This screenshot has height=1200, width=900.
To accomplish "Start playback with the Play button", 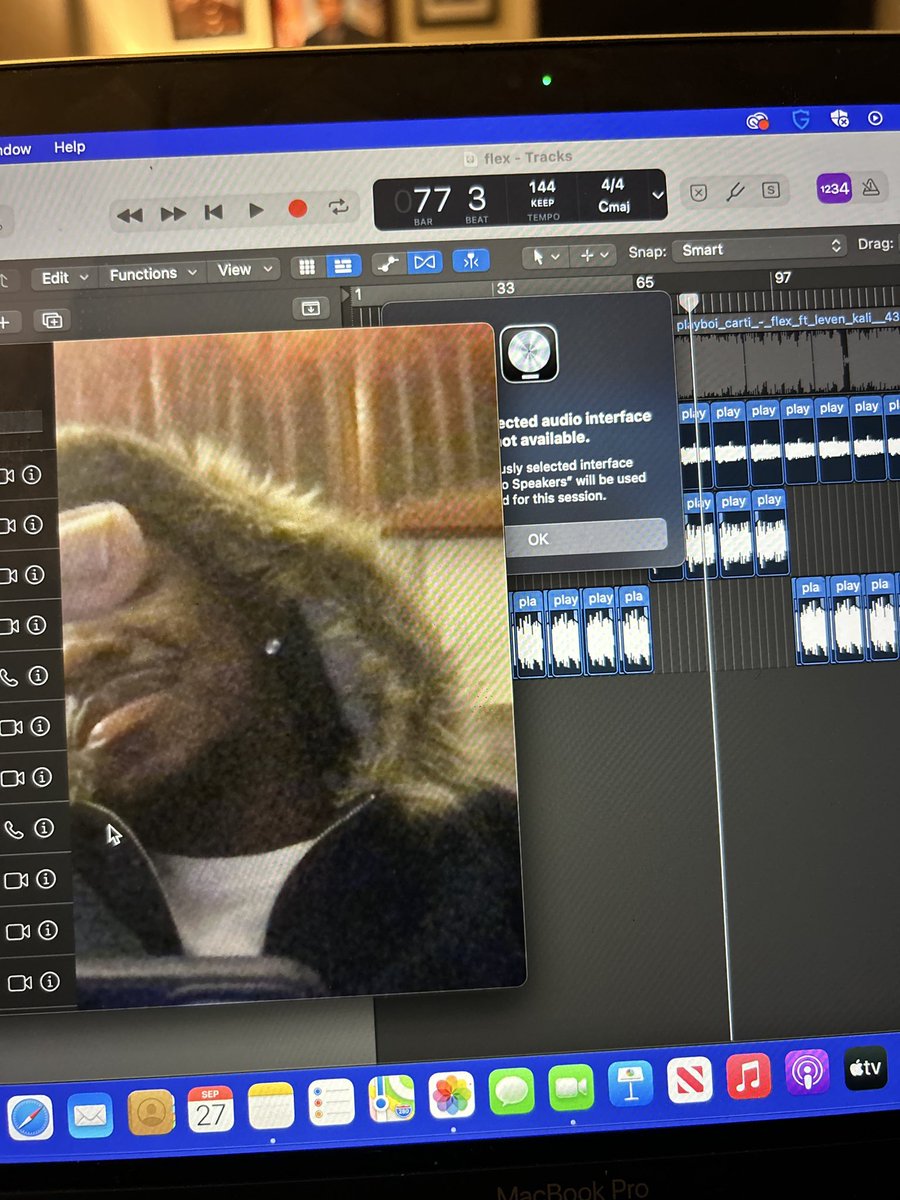I will (x=256, y=211).
